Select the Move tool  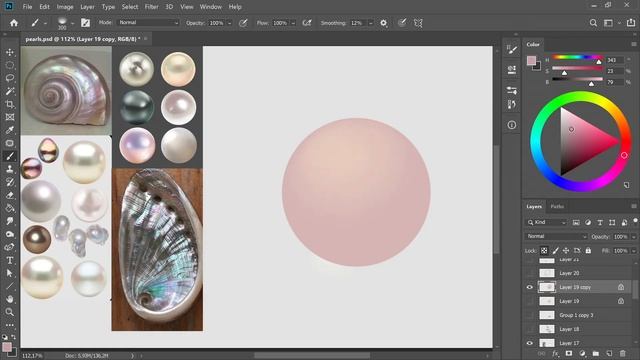(10, 52)
